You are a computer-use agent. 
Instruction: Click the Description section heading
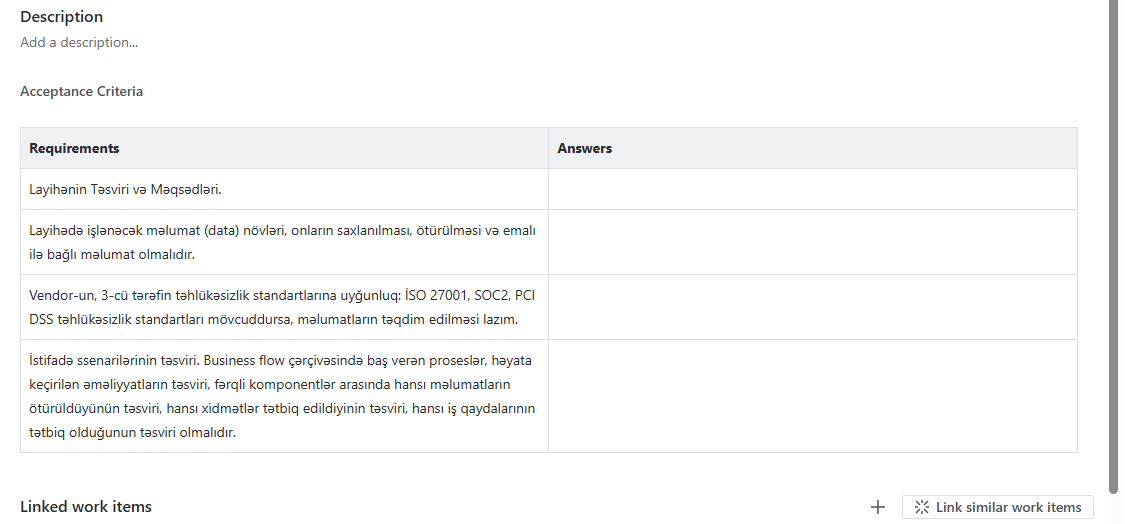[61, 17]
